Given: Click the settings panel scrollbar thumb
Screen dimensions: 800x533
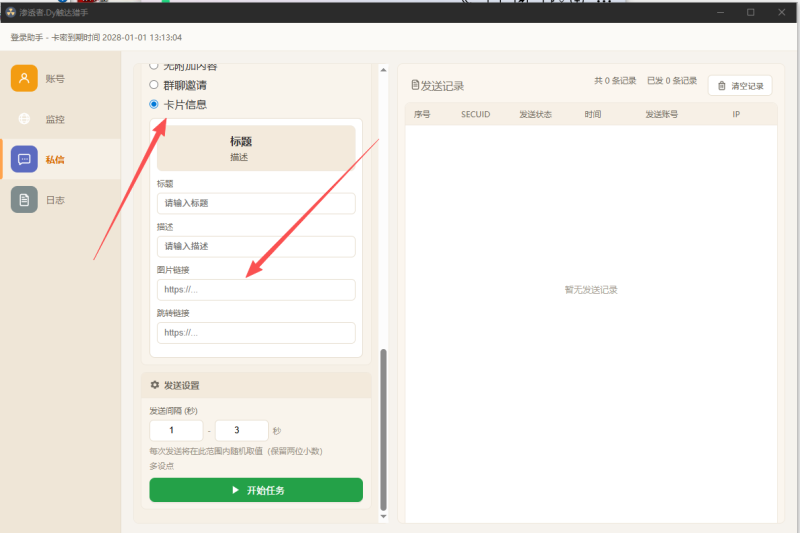Looking at the screenshot, I should [383, 429].
